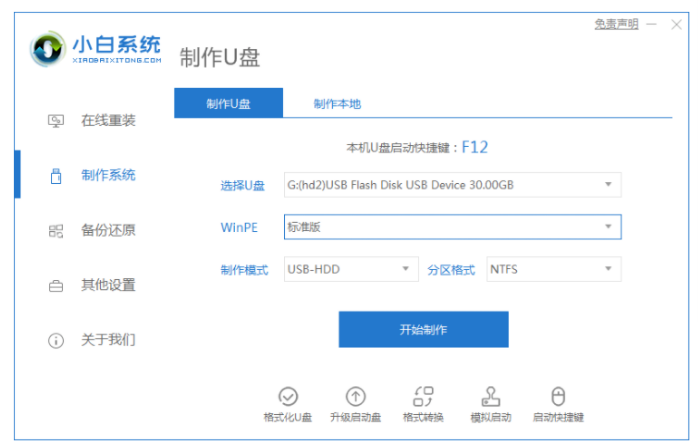Select the 制作系统 USB icon in sidebar

coord(56,176)
